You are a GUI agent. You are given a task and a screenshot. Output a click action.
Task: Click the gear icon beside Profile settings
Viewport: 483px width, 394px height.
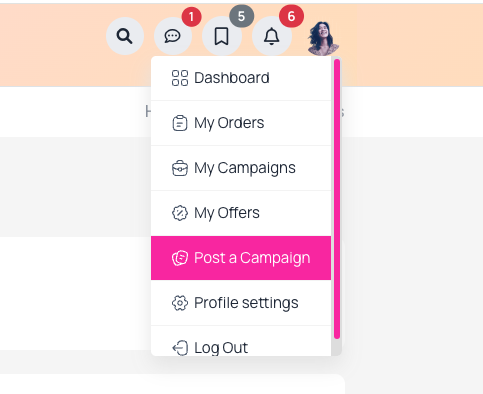[180, 303]
